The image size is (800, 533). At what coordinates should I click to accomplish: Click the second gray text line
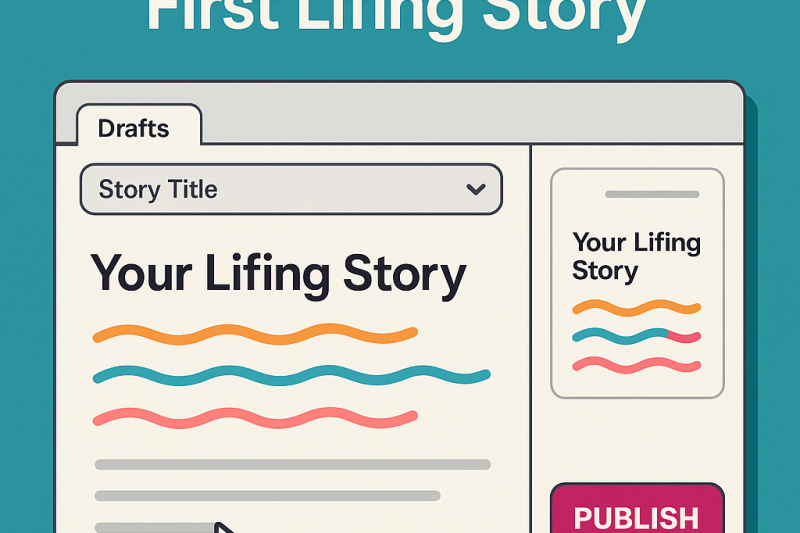[267, 495]
